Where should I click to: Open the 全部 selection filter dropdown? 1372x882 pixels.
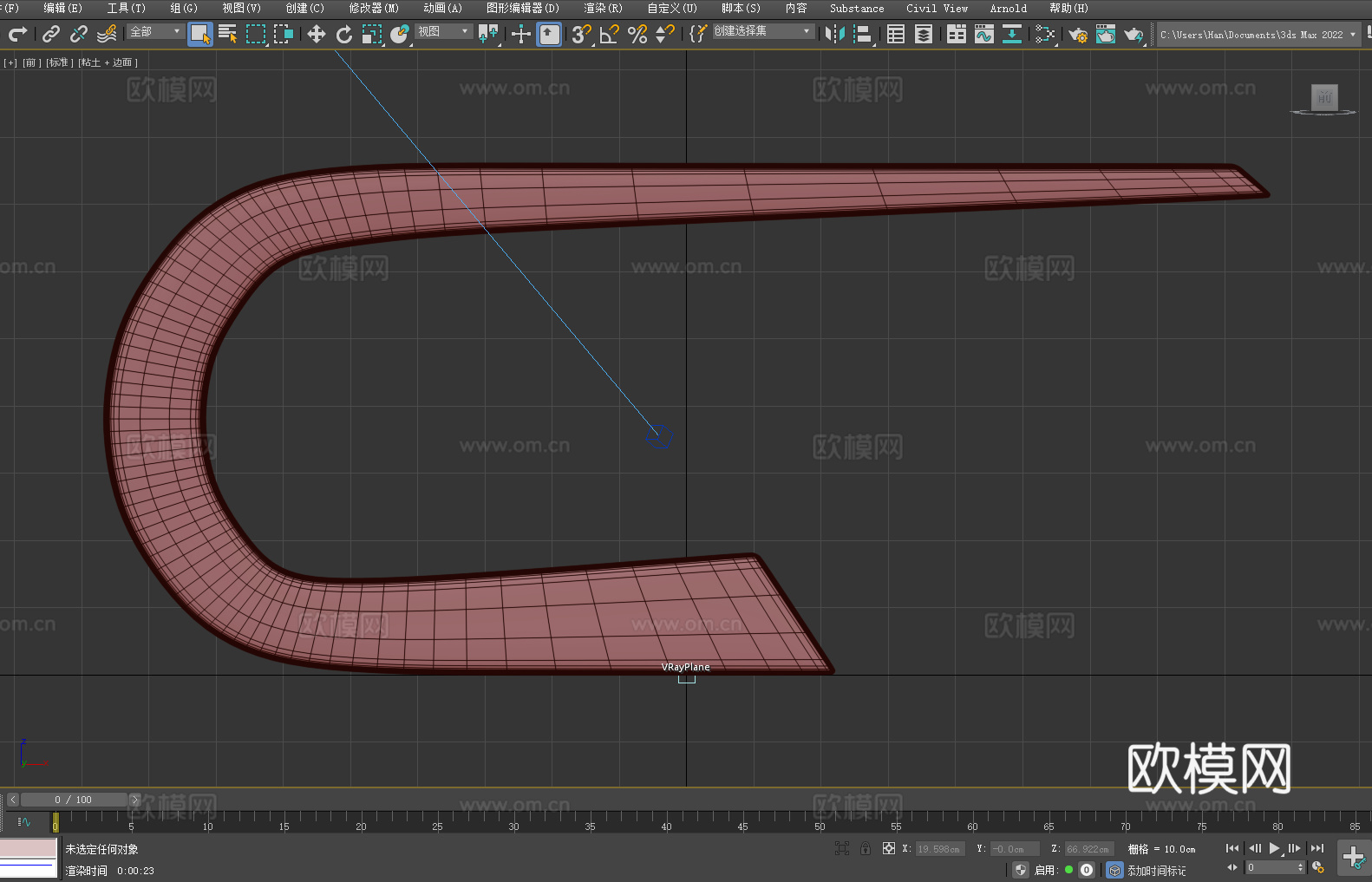156,31
